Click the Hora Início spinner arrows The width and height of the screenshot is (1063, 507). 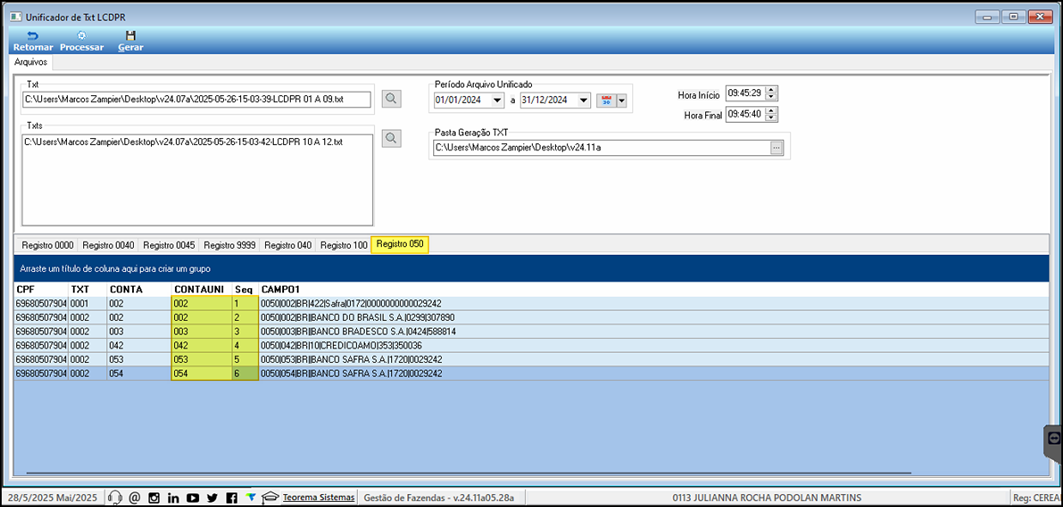pyautogui.click(x=772, y=93)
